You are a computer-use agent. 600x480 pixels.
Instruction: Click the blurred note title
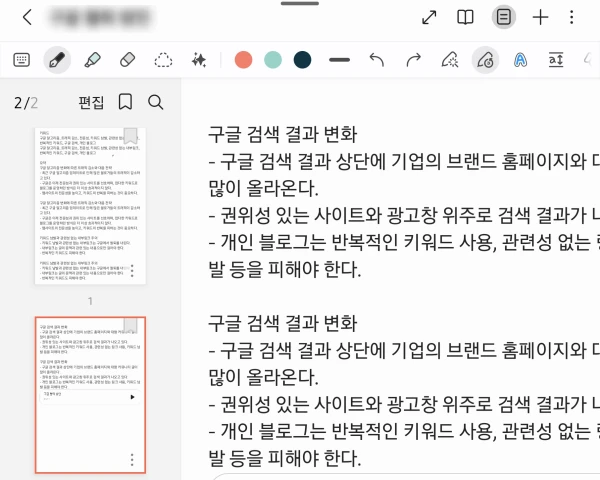pyautogui.click(x=100, y=17)
